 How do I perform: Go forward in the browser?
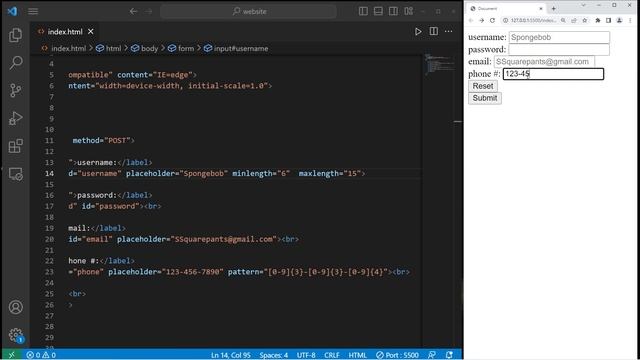(x=482, y=20)
